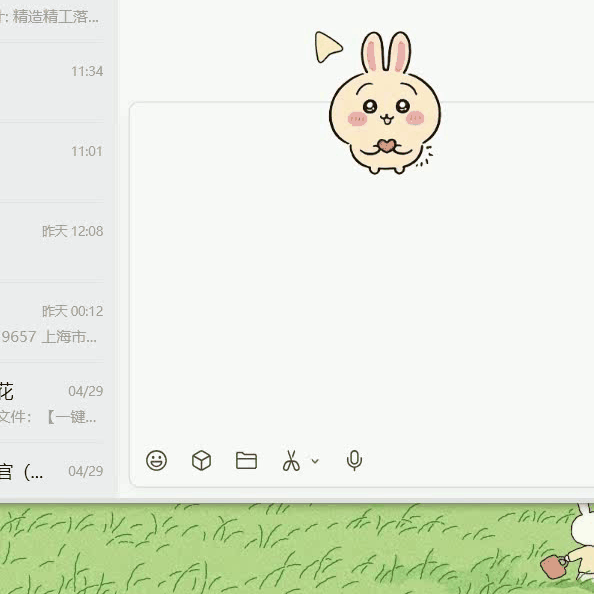Open the chat timestamped 11:01
Viewport: 594px width, 594px height.
[52, 163]
